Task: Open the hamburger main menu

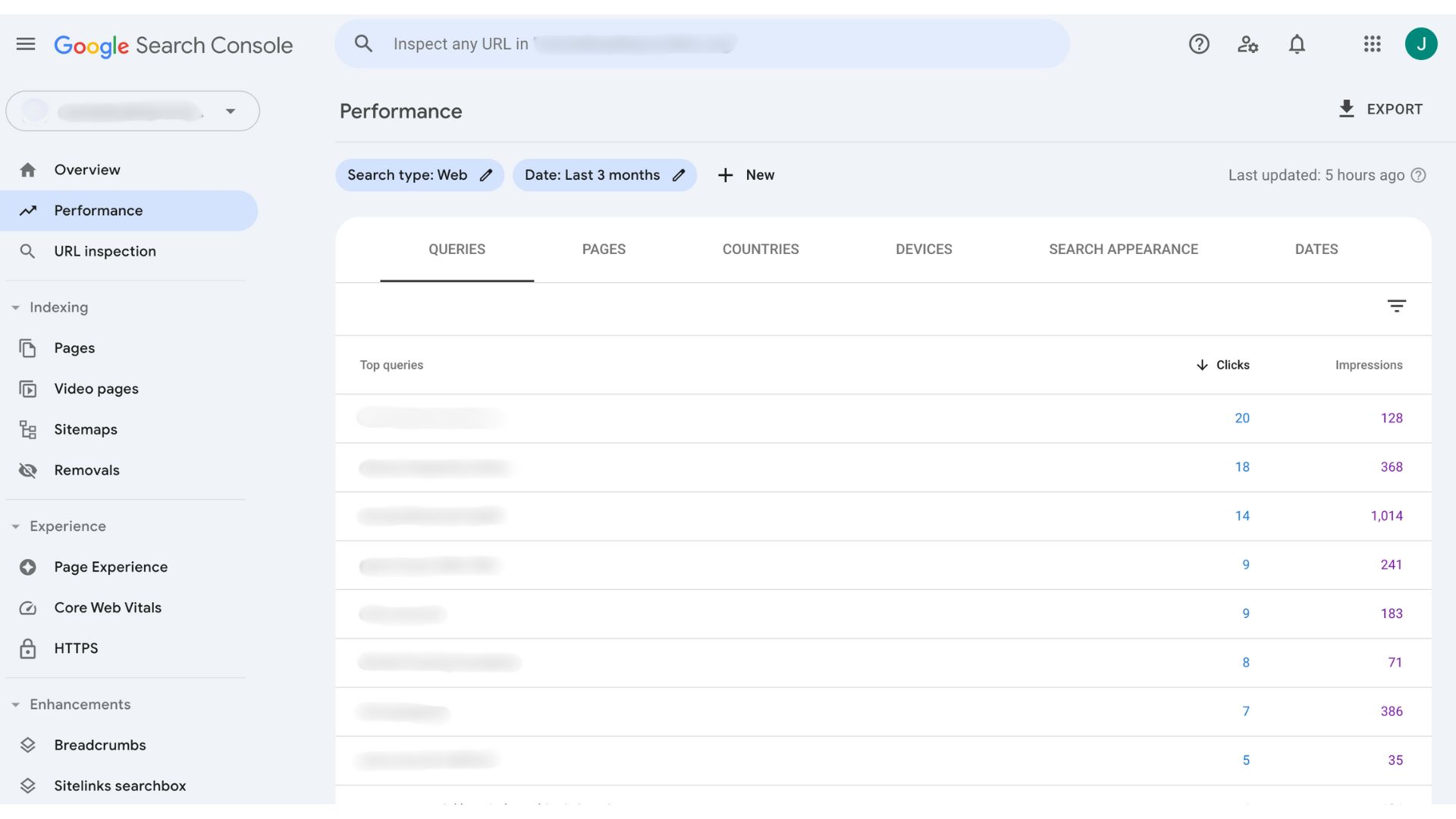Action: 26,44
